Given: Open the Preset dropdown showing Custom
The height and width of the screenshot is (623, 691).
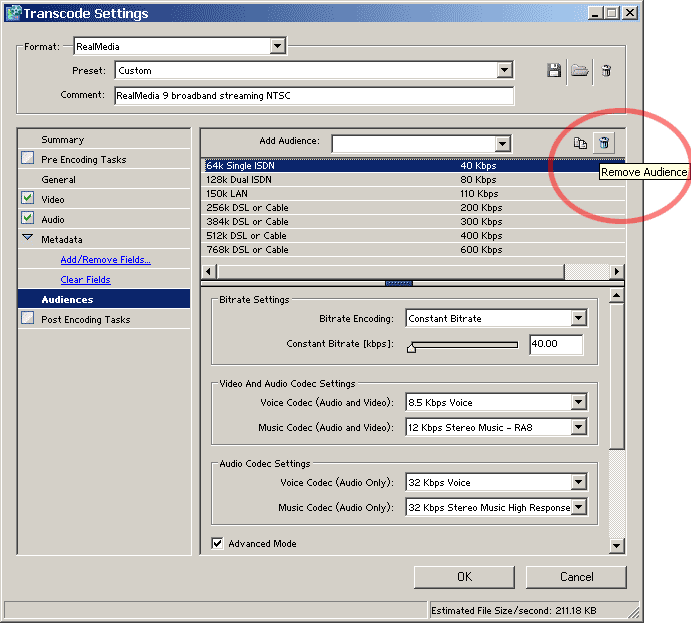Looking at the screenshot, I should (504, 70).
